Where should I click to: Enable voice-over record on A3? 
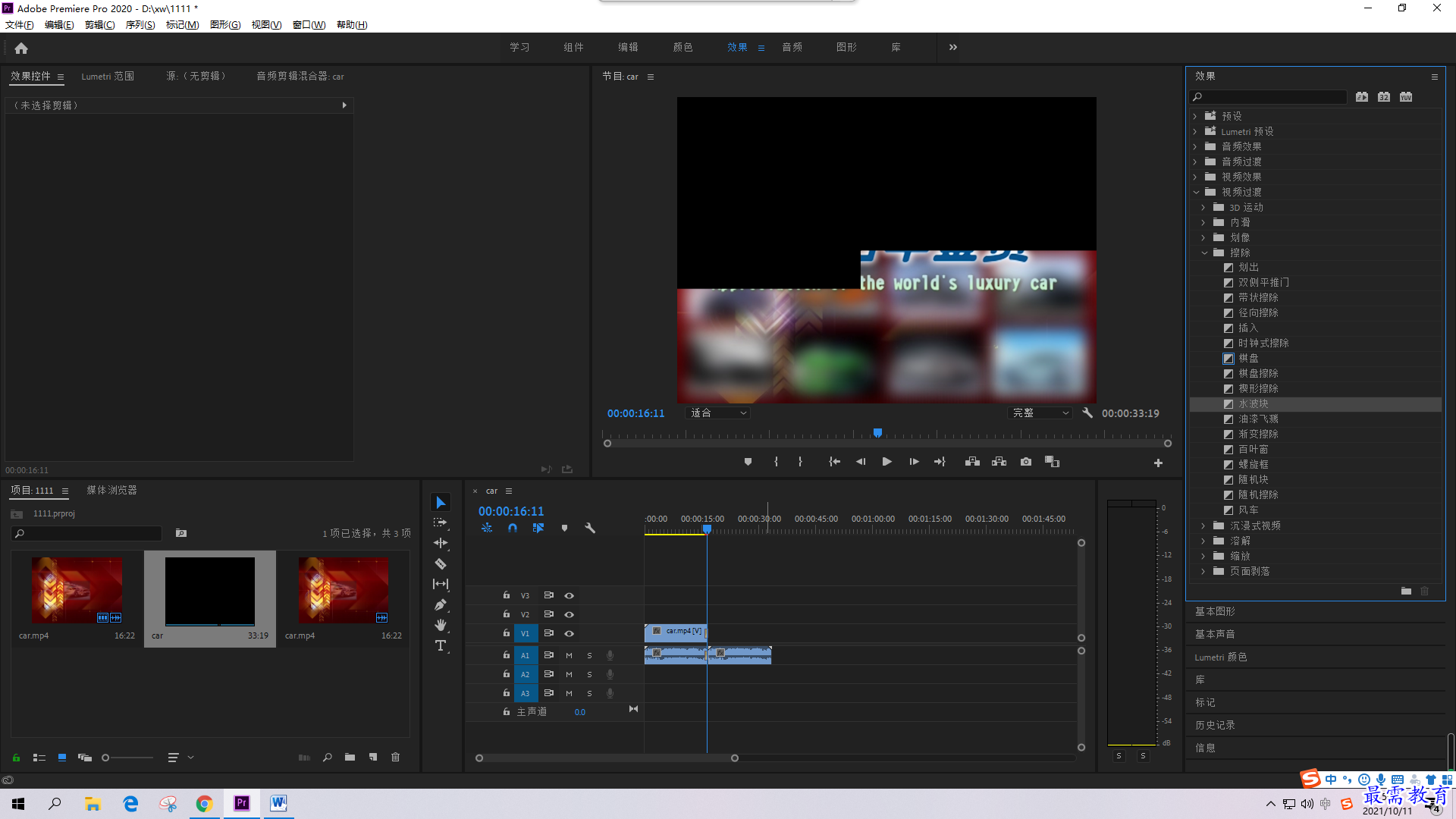tap(610, 693)
